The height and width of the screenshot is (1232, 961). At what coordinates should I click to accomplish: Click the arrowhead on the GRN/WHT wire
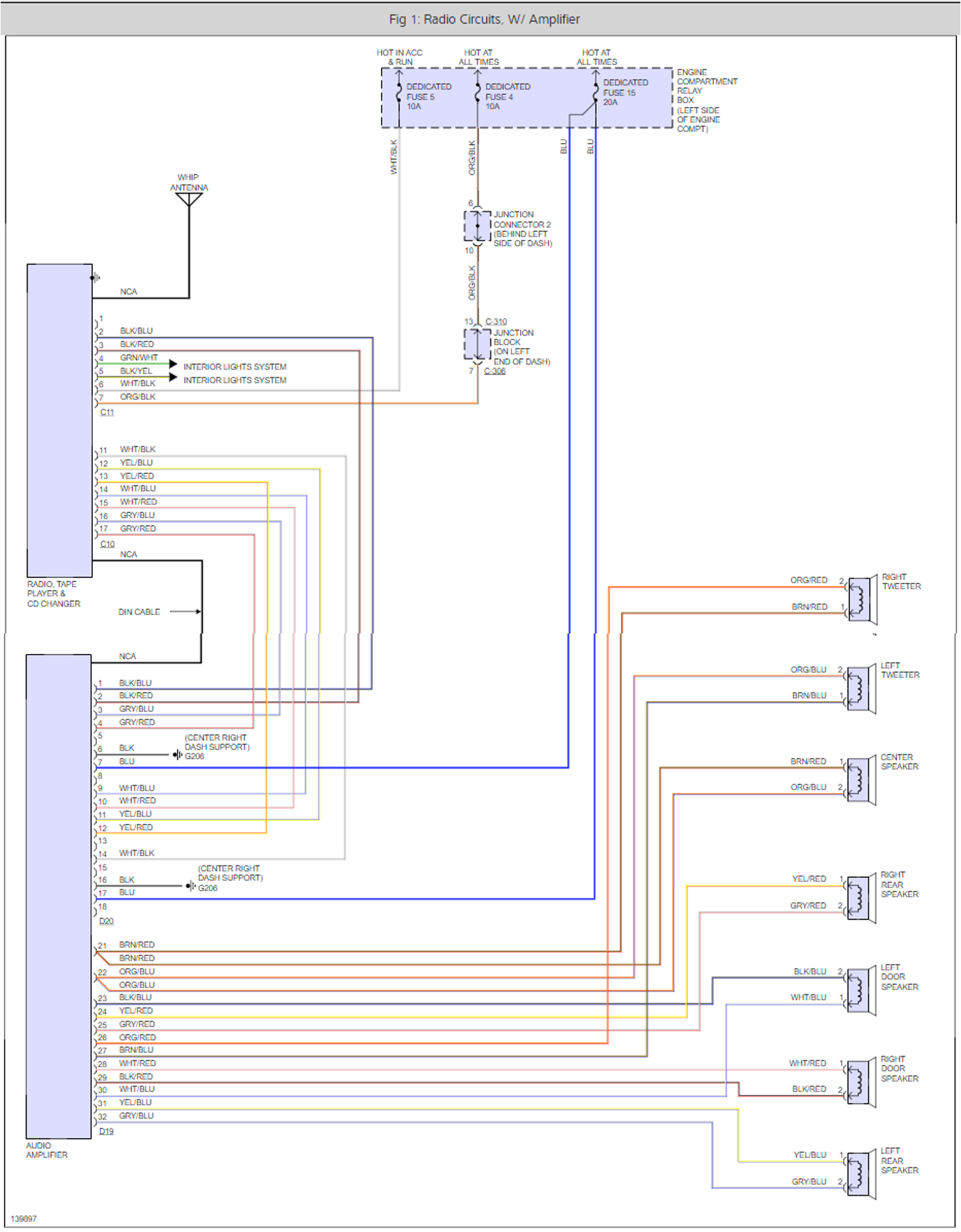tap(173, 364)
